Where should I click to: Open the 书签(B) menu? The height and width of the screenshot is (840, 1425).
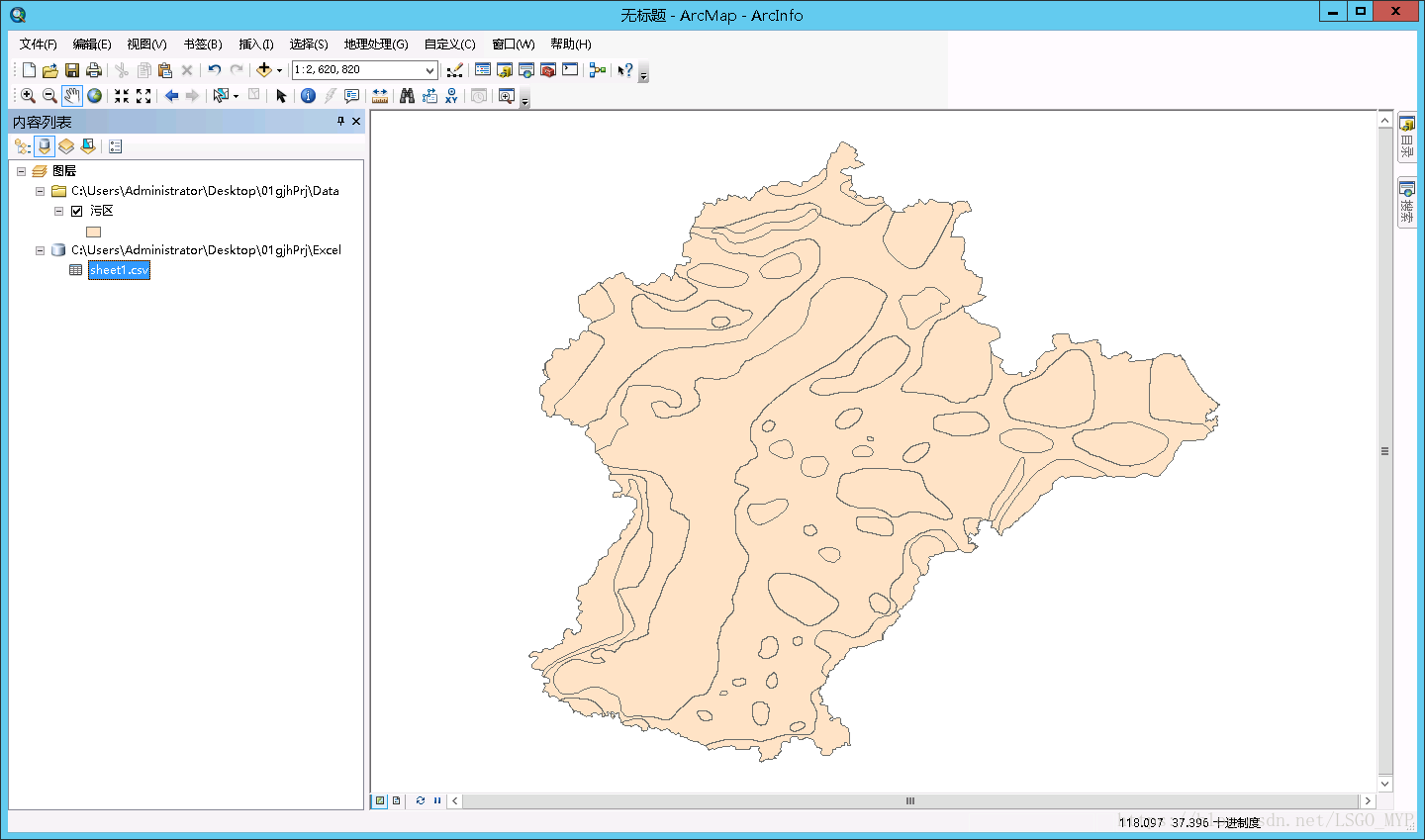coord(203,45)
